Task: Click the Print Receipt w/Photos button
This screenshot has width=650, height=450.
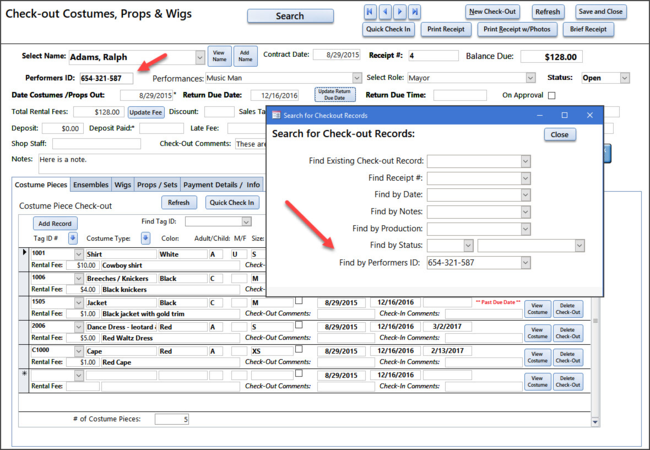Action: (515, 30)
